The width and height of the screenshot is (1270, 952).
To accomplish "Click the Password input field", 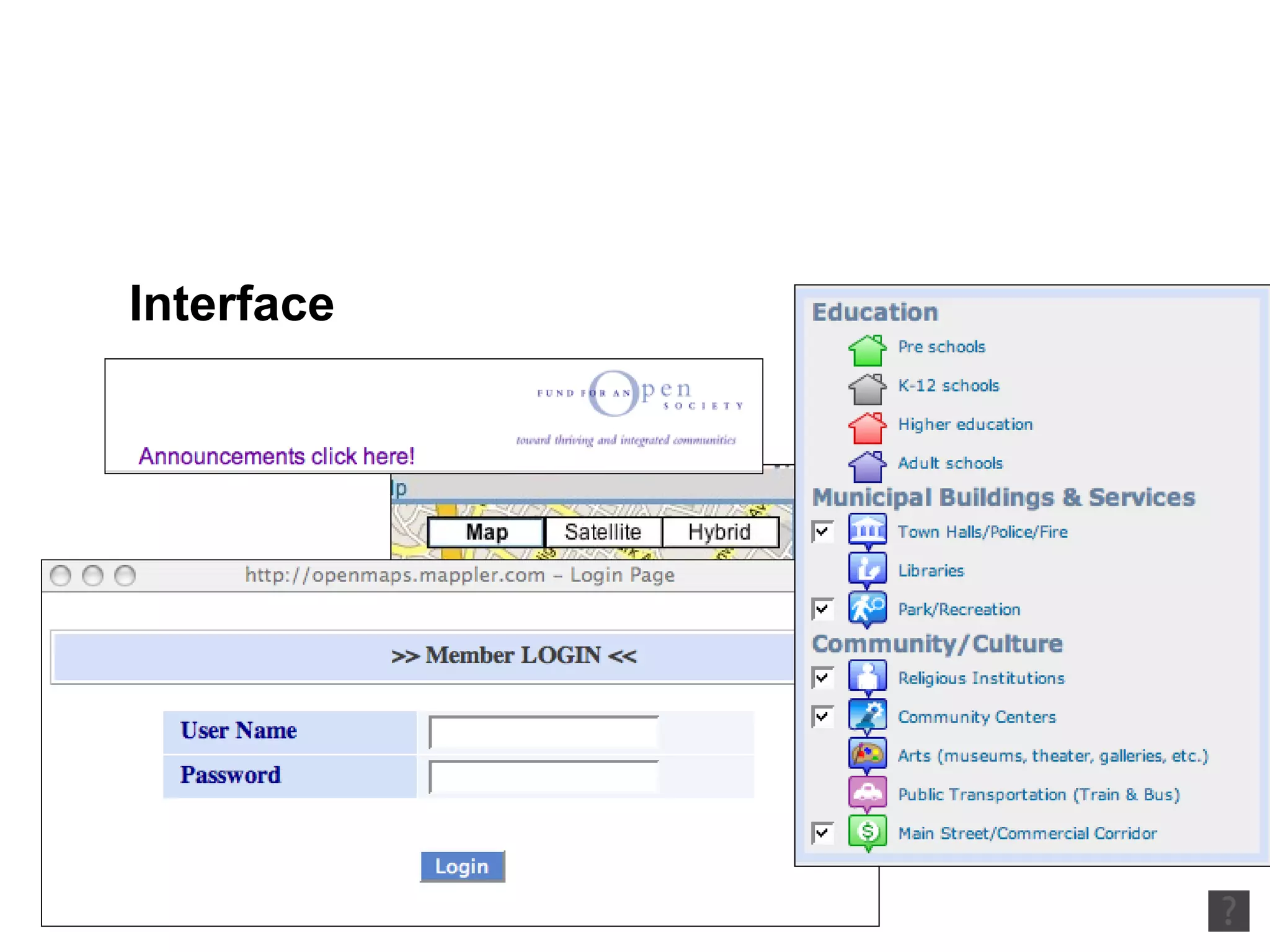I will pos(543,777).
